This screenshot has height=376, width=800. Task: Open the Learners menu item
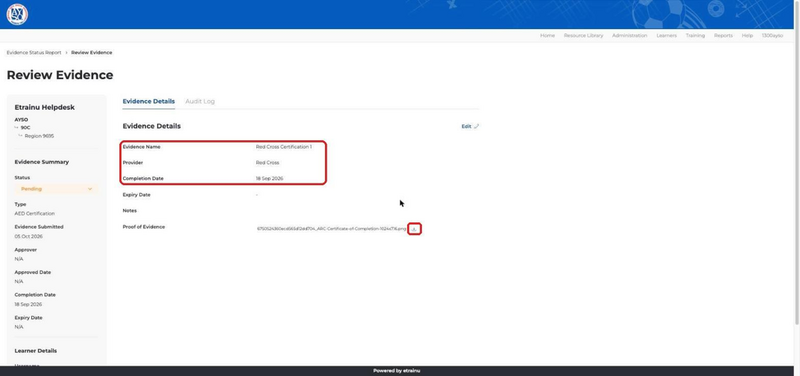[666, 36]
